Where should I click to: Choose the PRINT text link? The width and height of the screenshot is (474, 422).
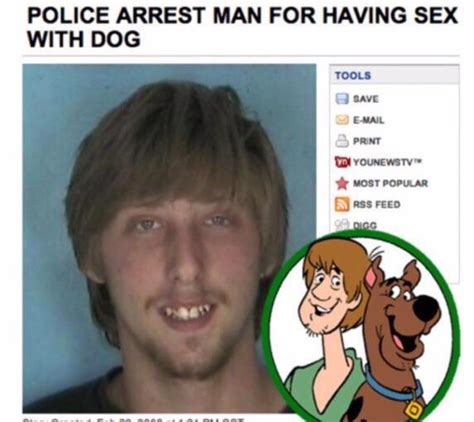click(x=367, y=141)
